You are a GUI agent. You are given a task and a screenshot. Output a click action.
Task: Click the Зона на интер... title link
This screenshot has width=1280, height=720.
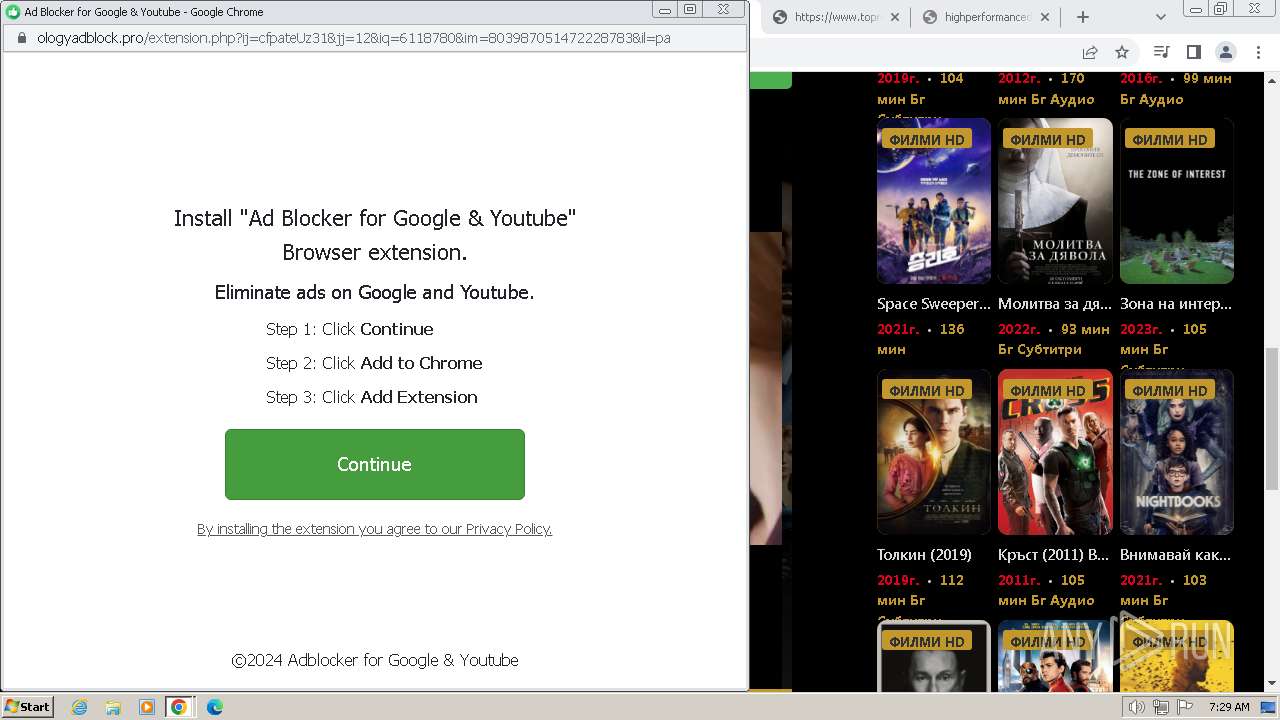(1176, 304)
